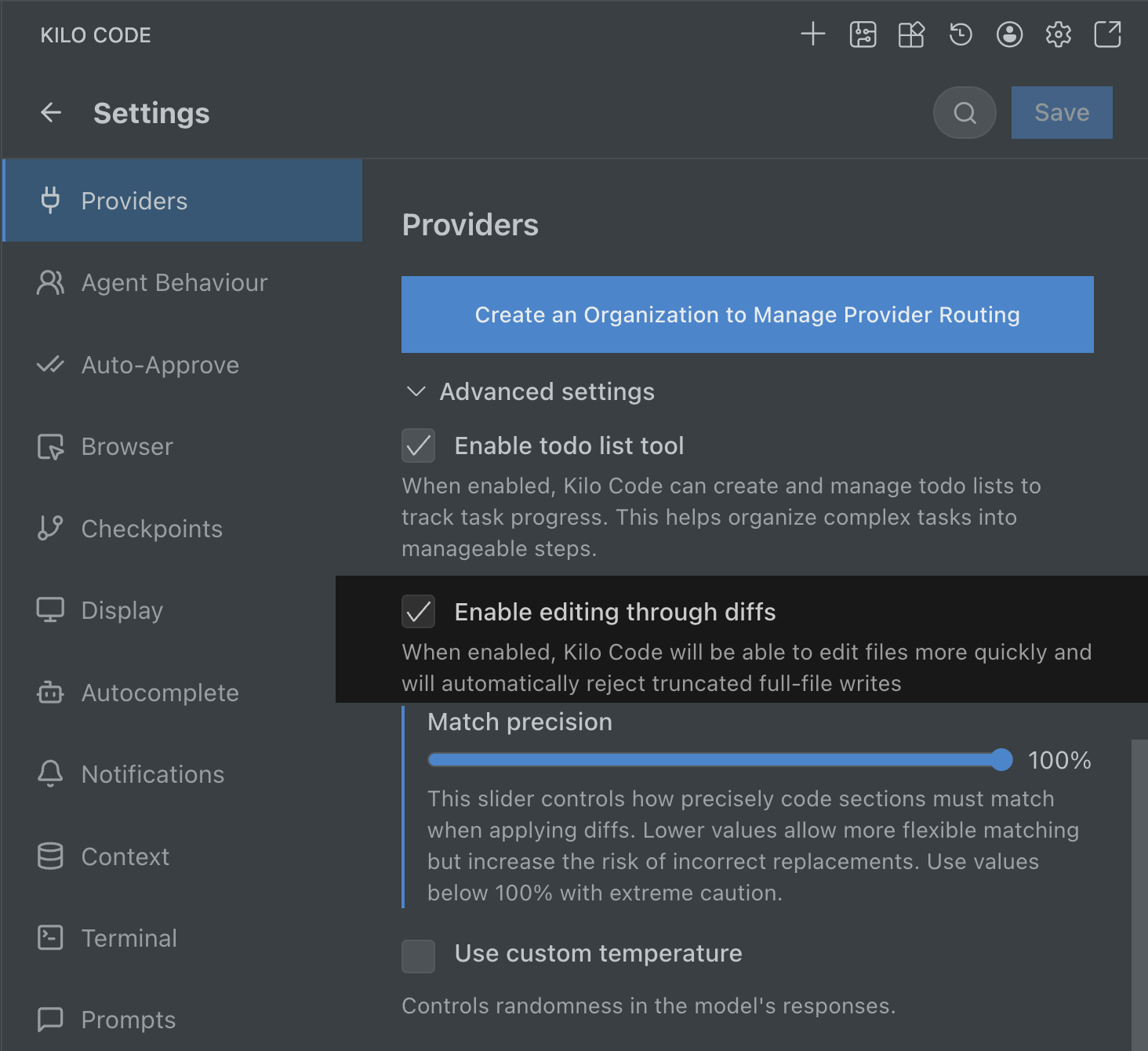Start a new task with plus icon

point(813,35)
